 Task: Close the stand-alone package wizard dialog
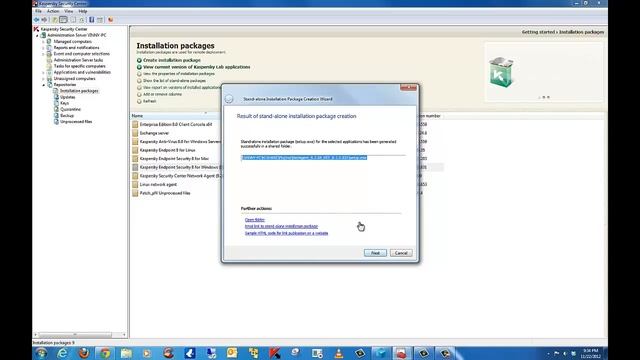click(408, 87)
